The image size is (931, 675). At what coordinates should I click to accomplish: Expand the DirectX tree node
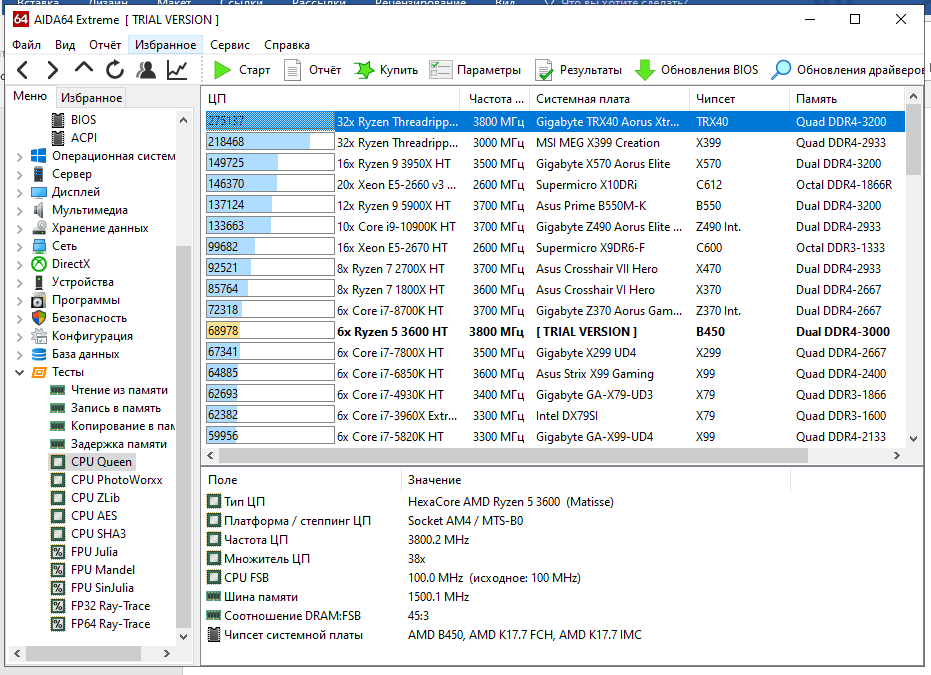[x=20, y=264]
